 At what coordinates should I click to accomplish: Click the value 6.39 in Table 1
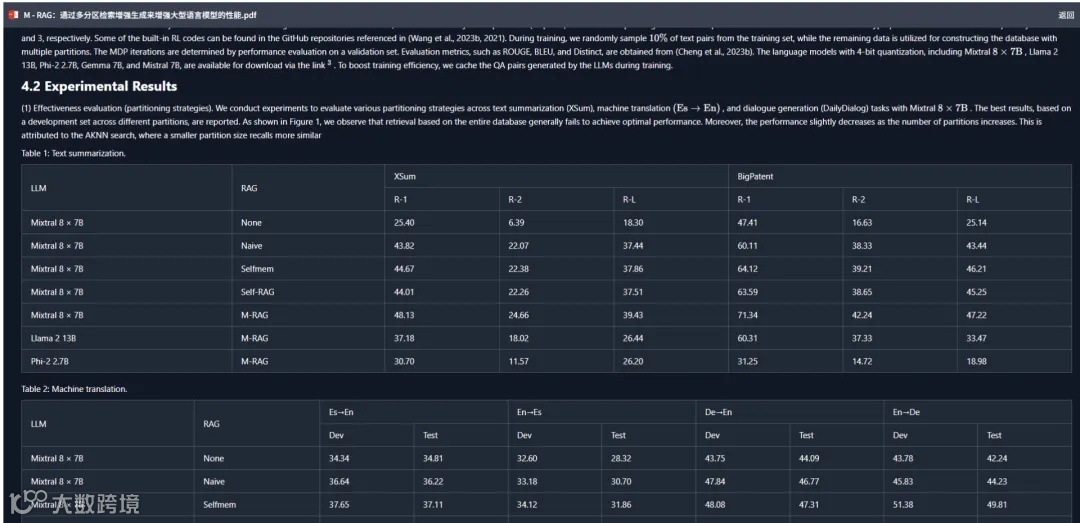[516, 223]
